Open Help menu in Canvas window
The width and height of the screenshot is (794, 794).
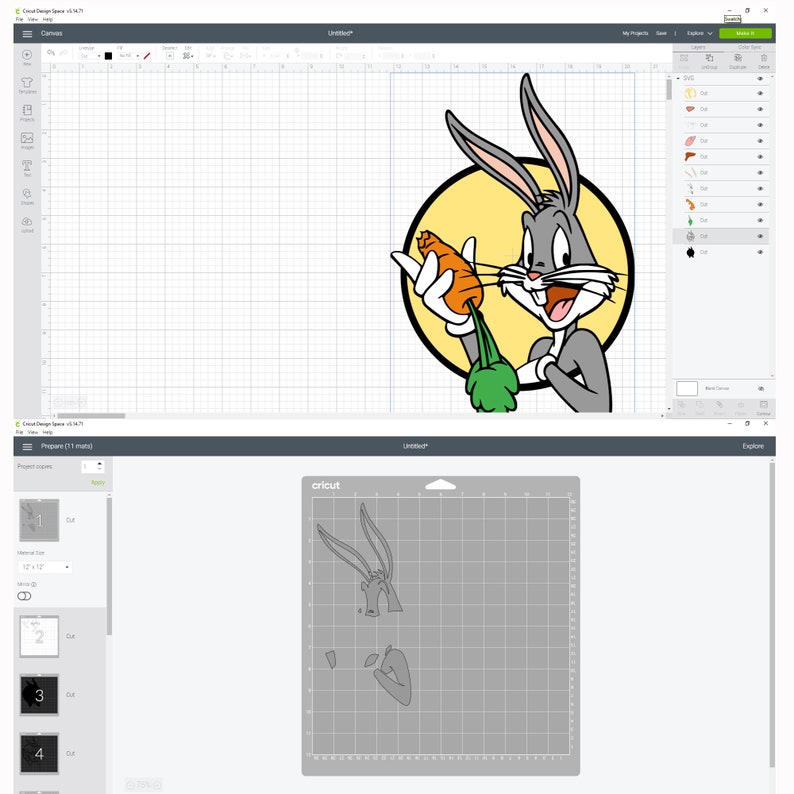click(x=48, y=19)
